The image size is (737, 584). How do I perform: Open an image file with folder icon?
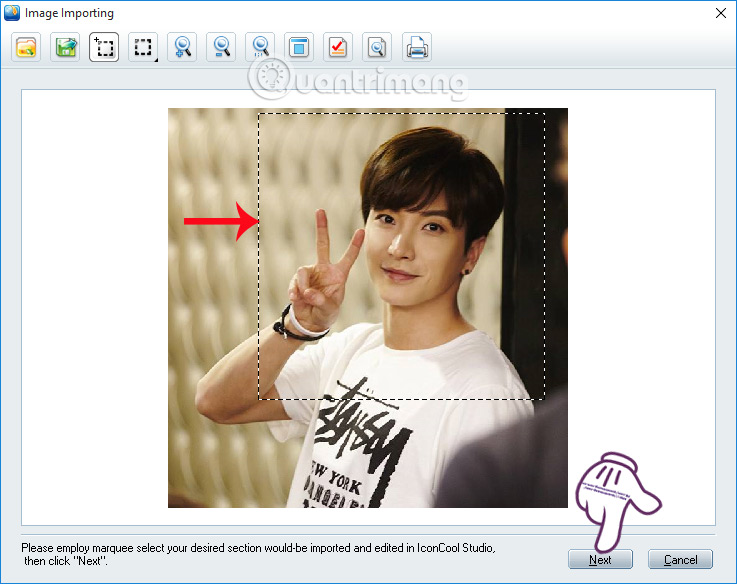26,47
